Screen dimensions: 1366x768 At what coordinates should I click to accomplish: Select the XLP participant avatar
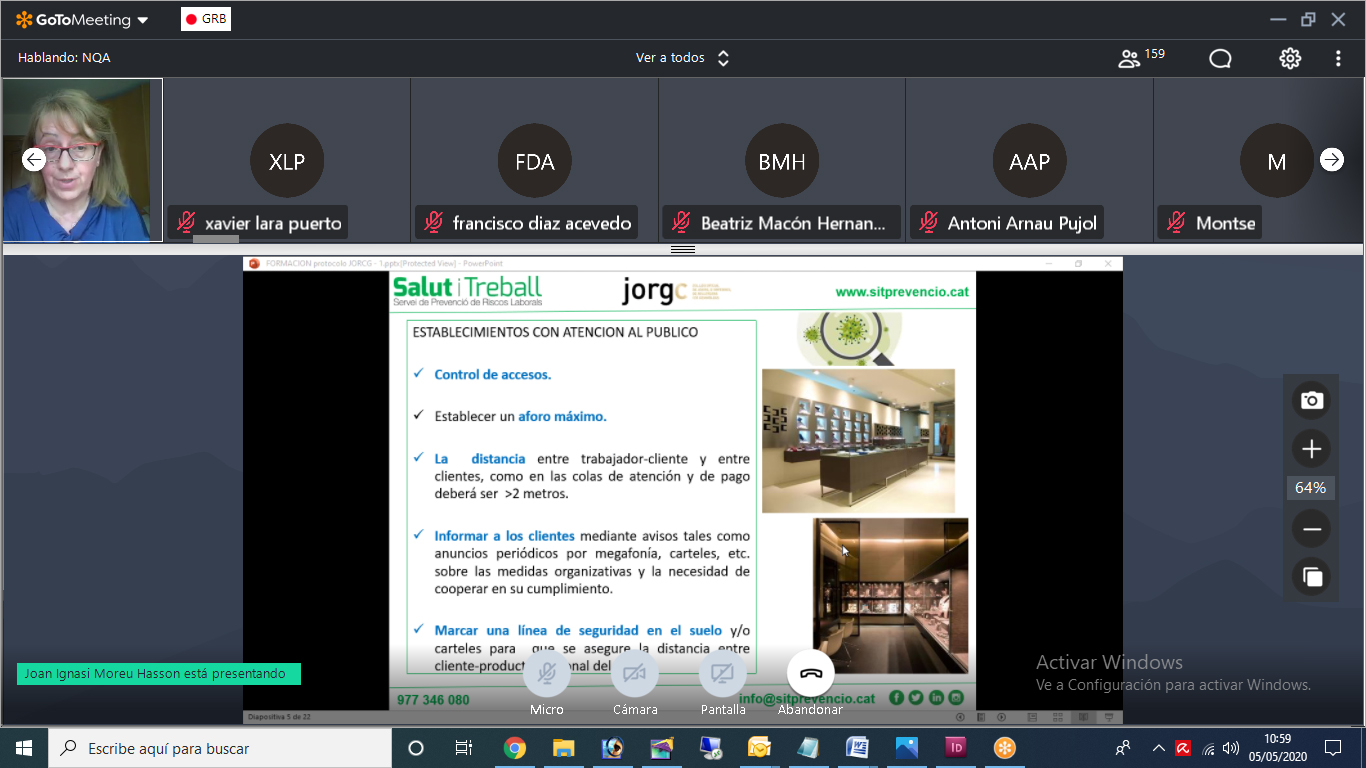pyautogui.click(x=287, y=161)
